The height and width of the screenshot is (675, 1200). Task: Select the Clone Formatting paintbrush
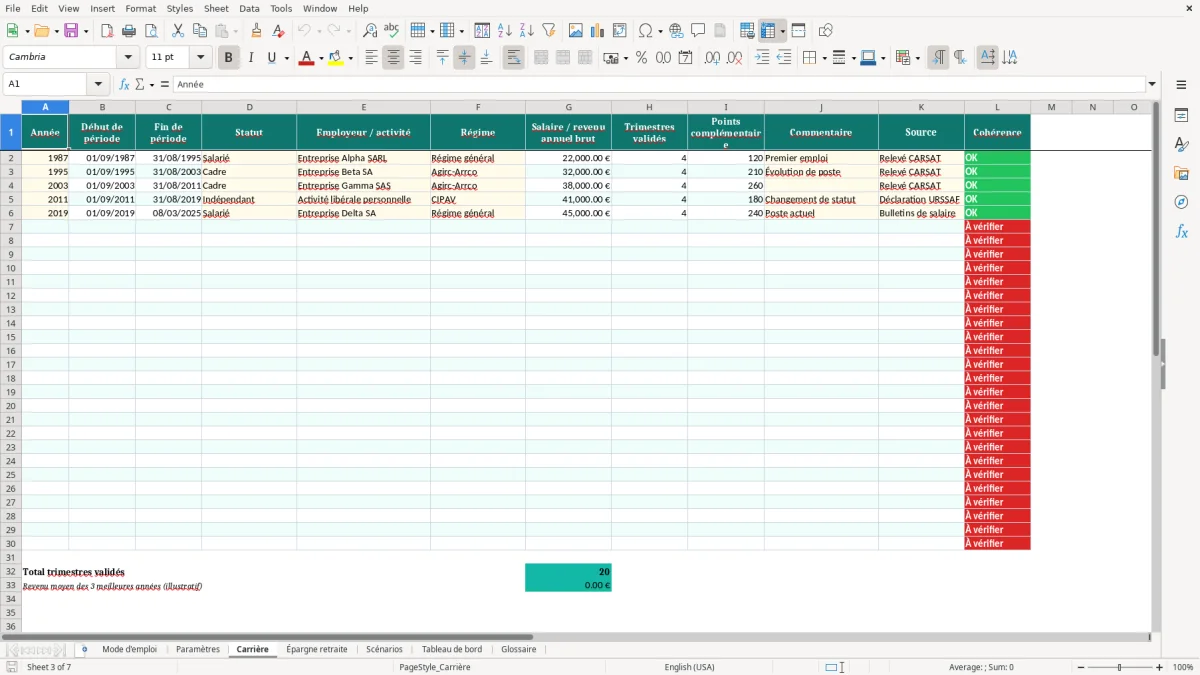tap(256, 30)
